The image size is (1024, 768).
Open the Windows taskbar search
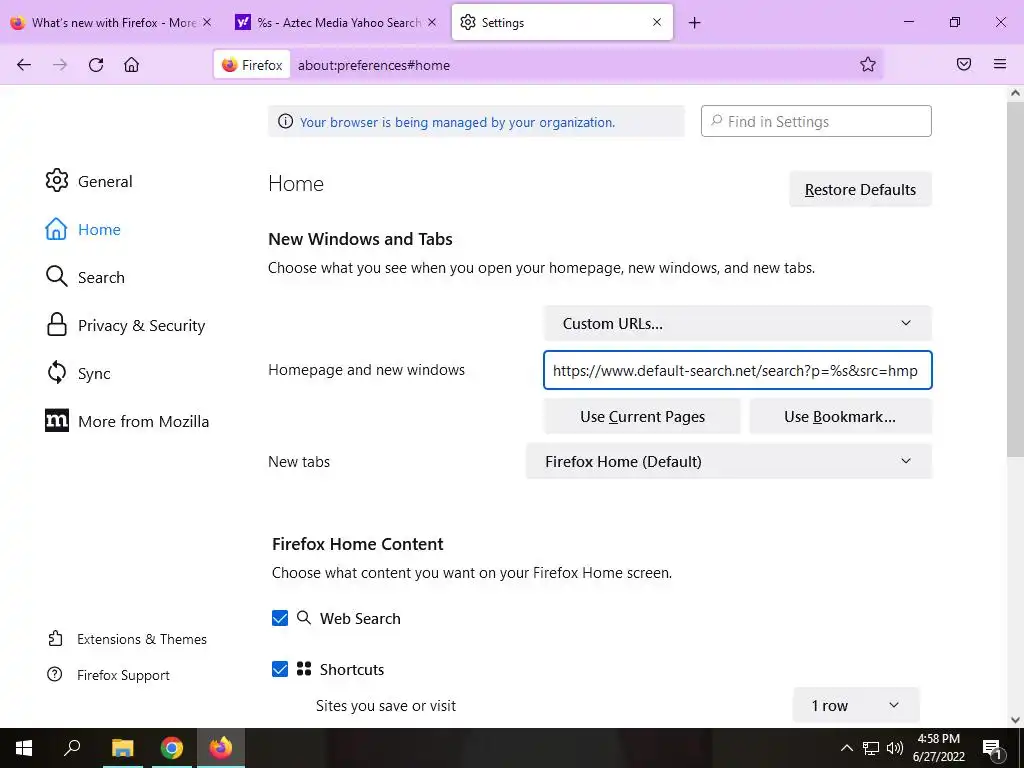(x=72, y=748)
